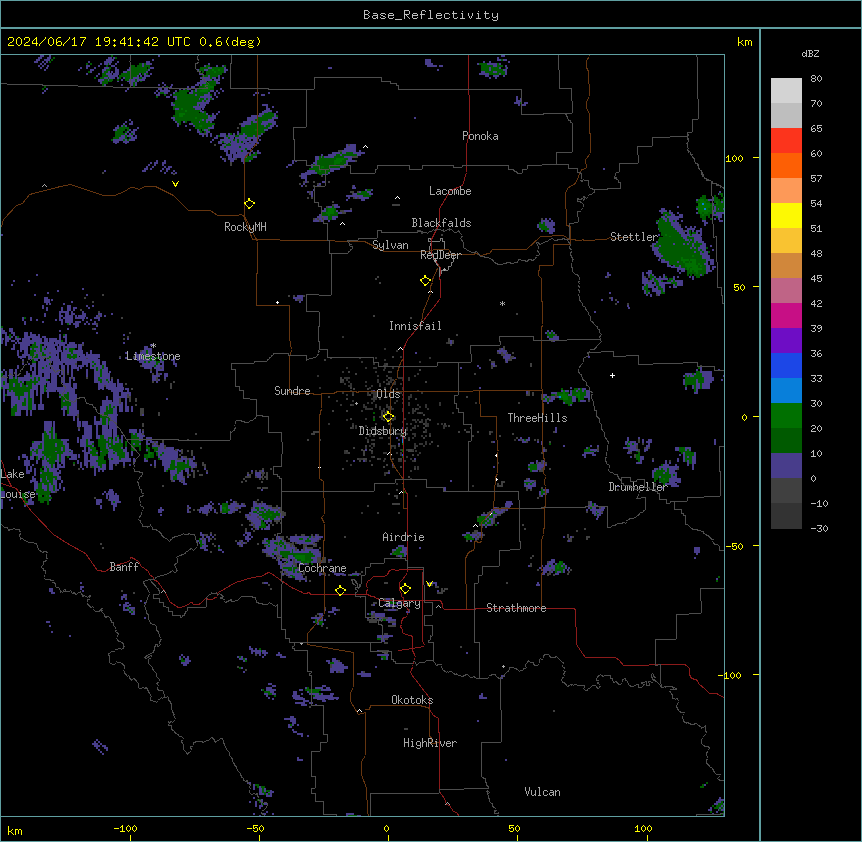Click the HighRiver label
This screenshot has width=862, height=842.
tap(430, 743)
